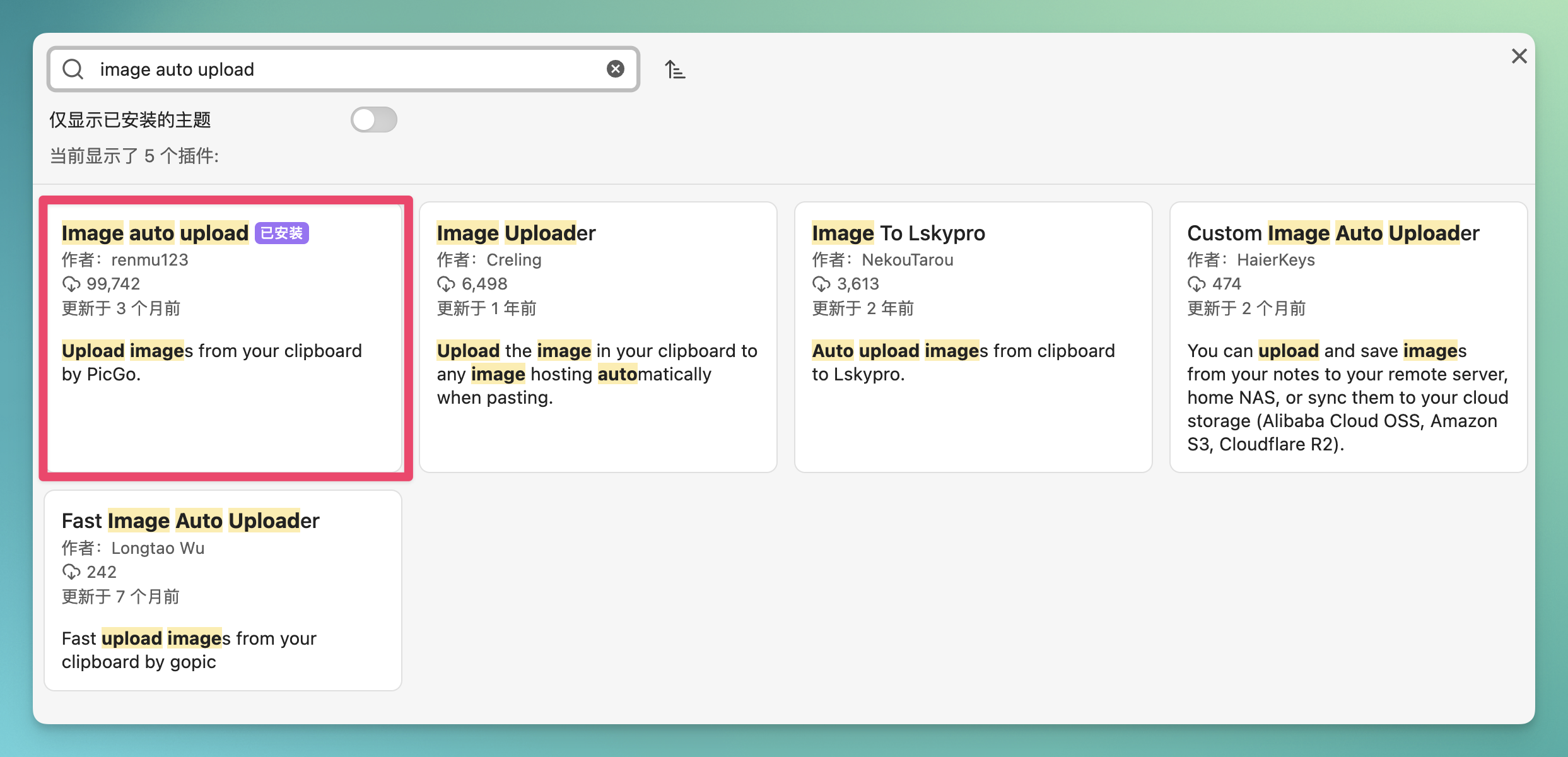
Task: Click author text 'Longtao Wu'
Action: [158, 548]
